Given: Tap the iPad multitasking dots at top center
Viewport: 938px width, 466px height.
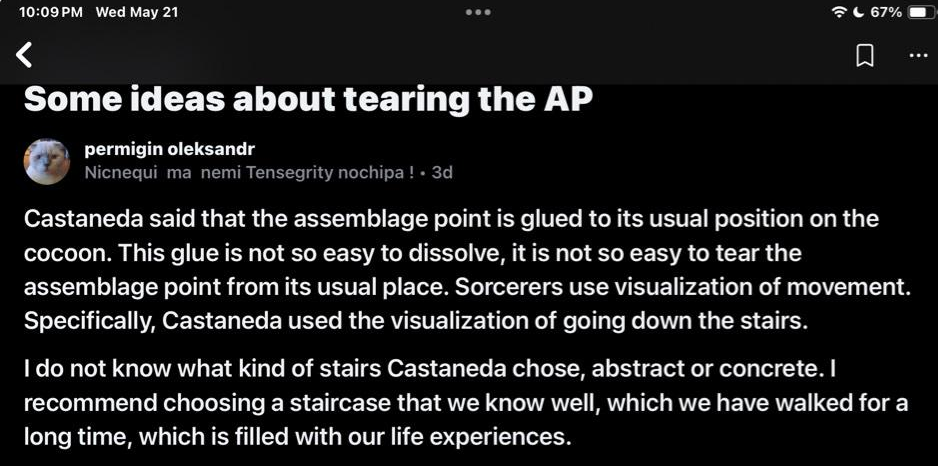Looking at the screenshot, I should [478, 12].
